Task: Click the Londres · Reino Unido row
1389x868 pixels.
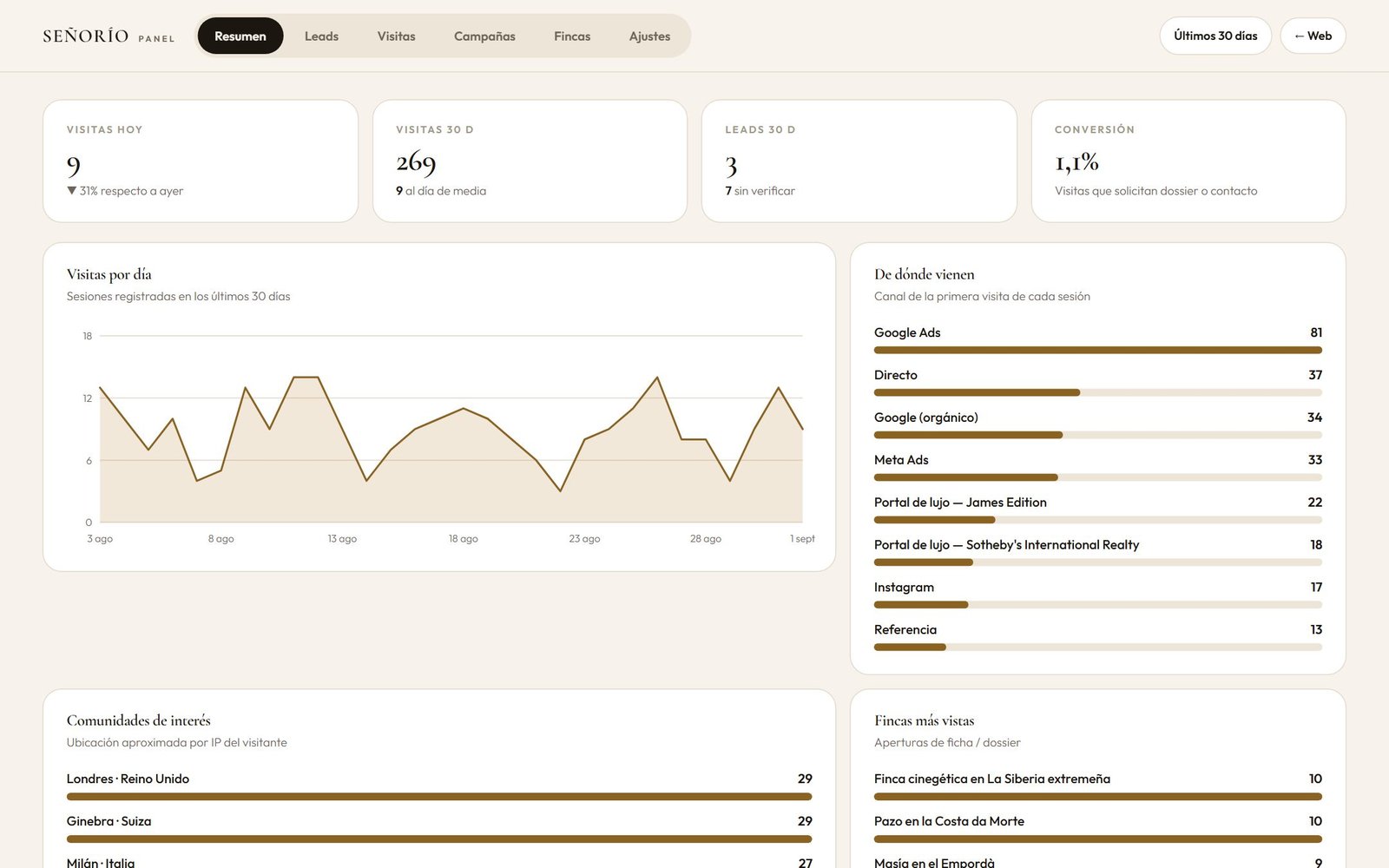Action: click(439, 786)
